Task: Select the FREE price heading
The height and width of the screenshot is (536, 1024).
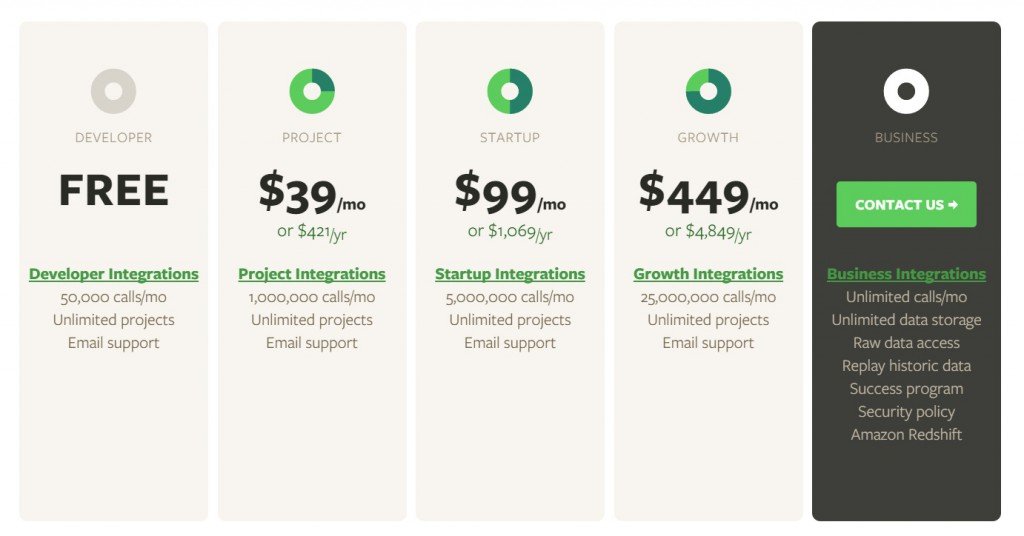Action: [x=114, y=191]
